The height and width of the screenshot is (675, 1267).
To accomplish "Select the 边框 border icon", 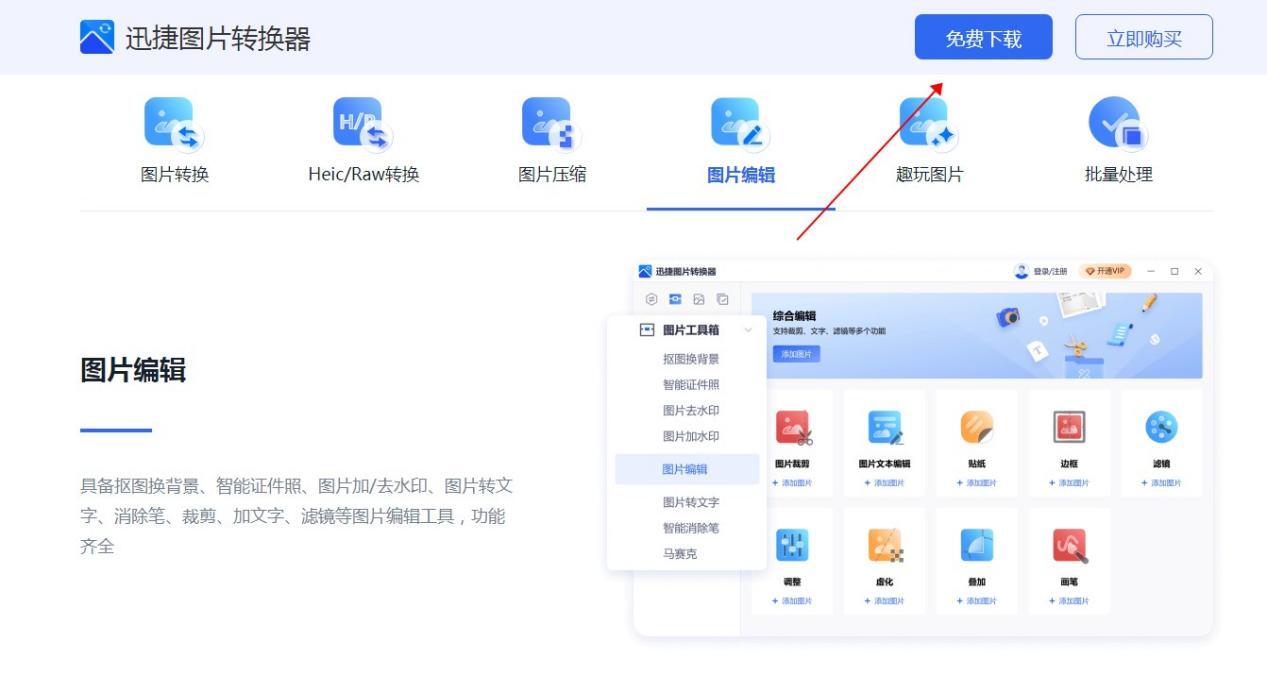I will (x=1069, y=428).
